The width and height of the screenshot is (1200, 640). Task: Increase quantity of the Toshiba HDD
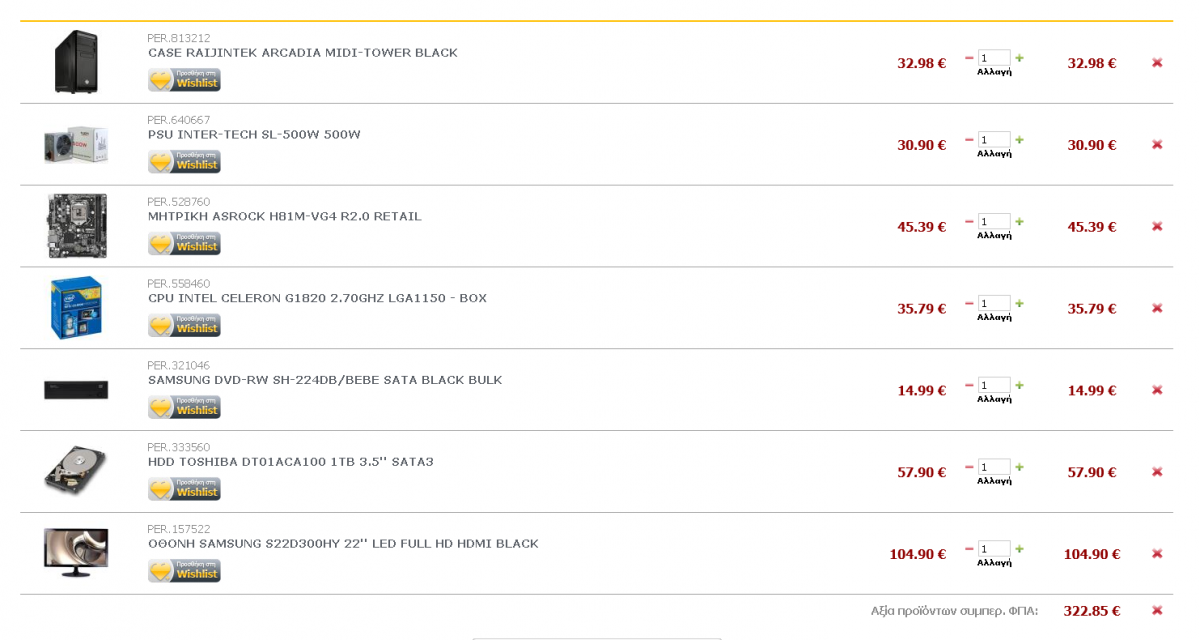coord(1020,467)
